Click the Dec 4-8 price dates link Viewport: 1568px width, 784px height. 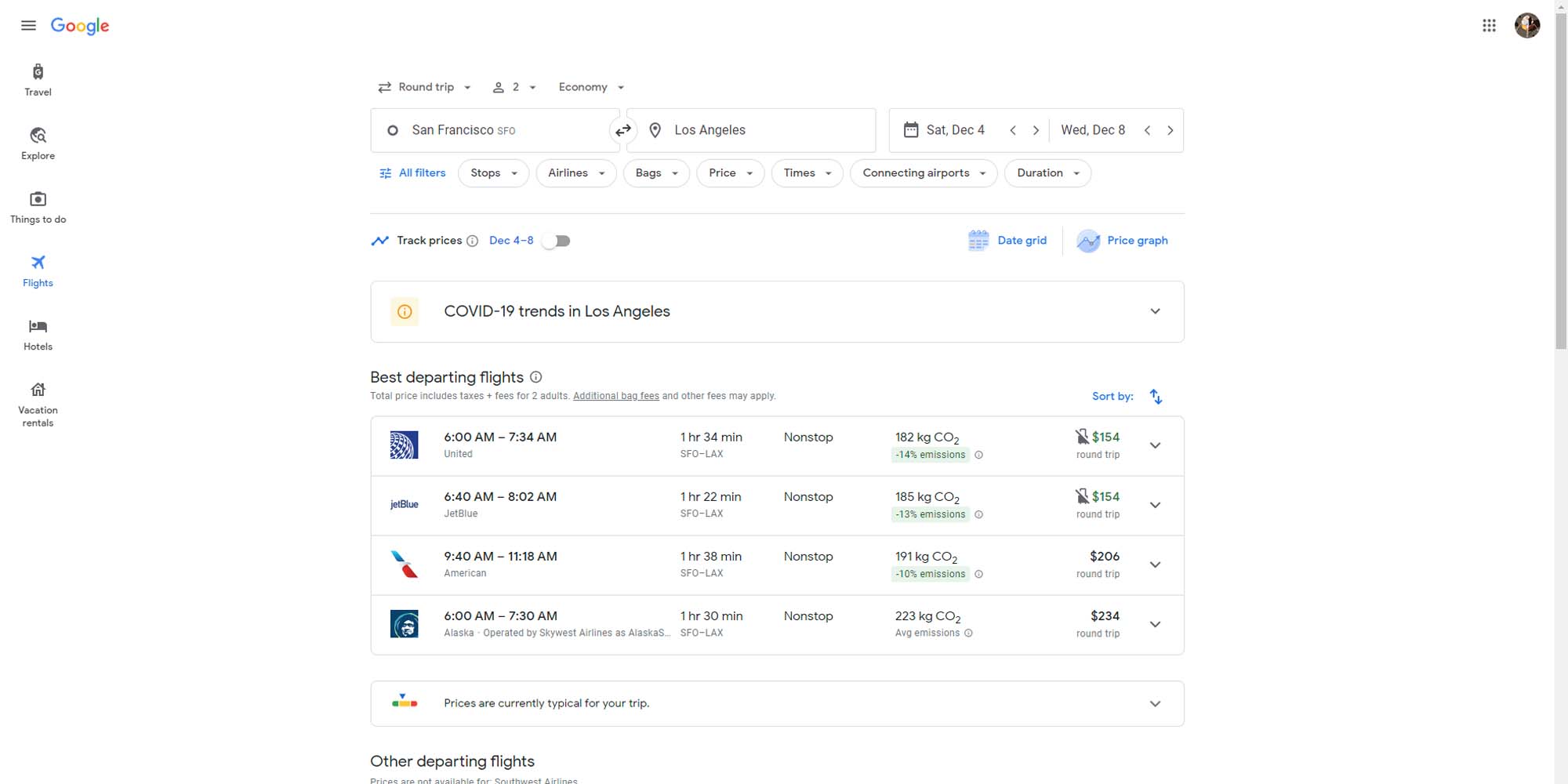(x=510, y=240)
